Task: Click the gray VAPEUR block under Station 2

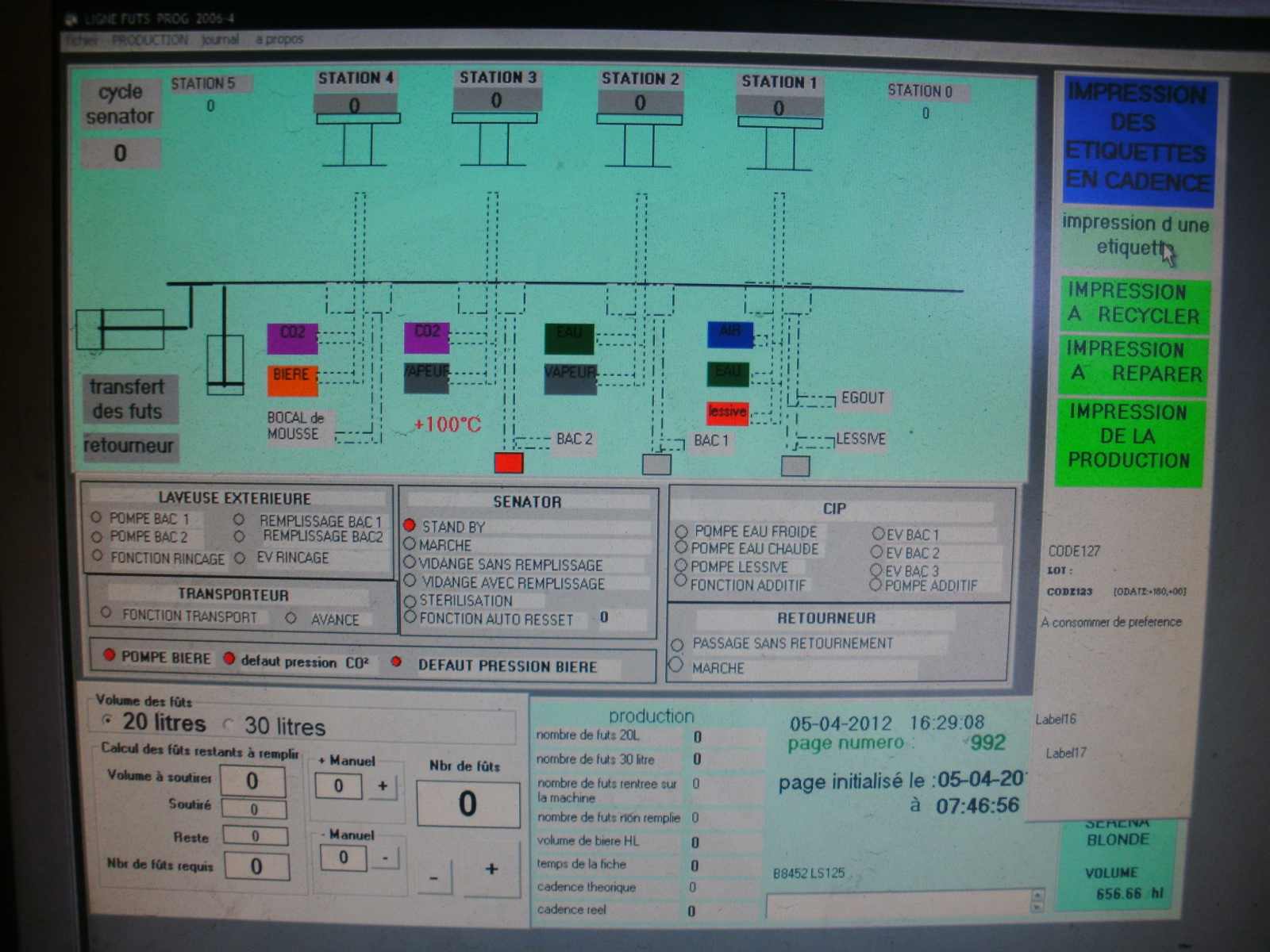Action: point(570,378)
